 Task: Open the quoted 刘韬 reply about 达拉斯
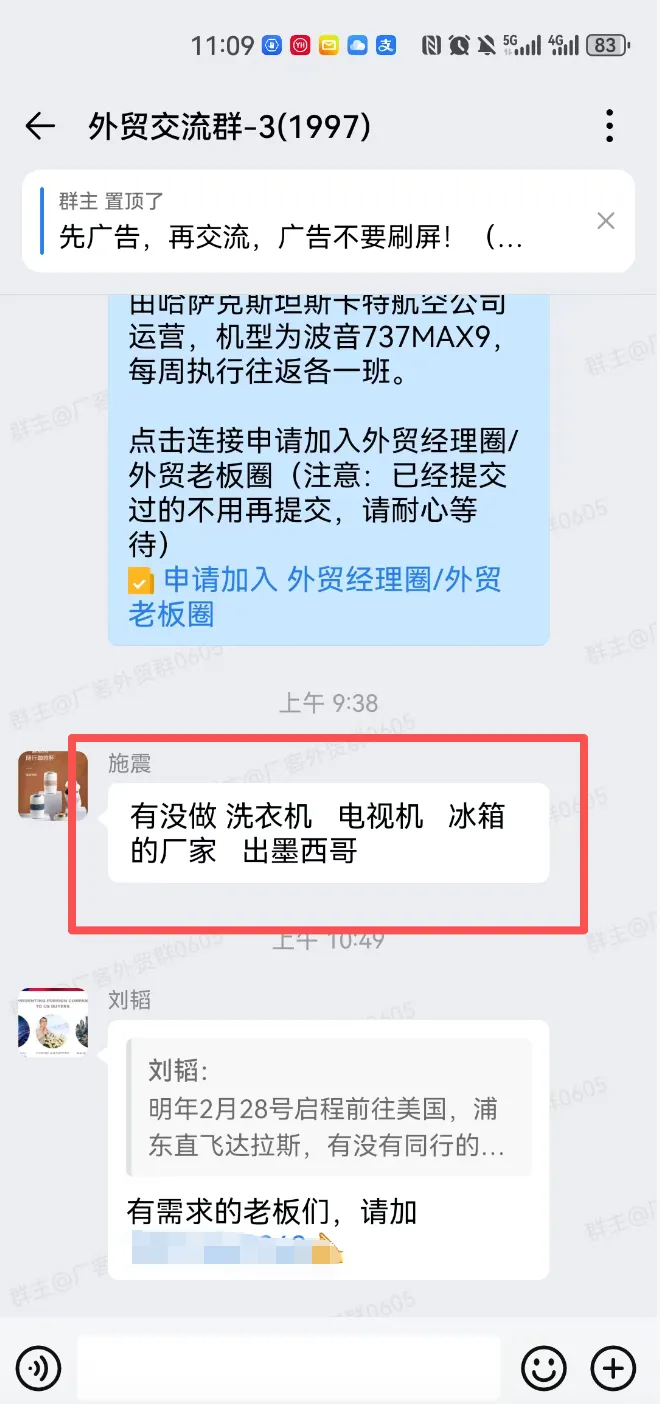(329, 1107)
